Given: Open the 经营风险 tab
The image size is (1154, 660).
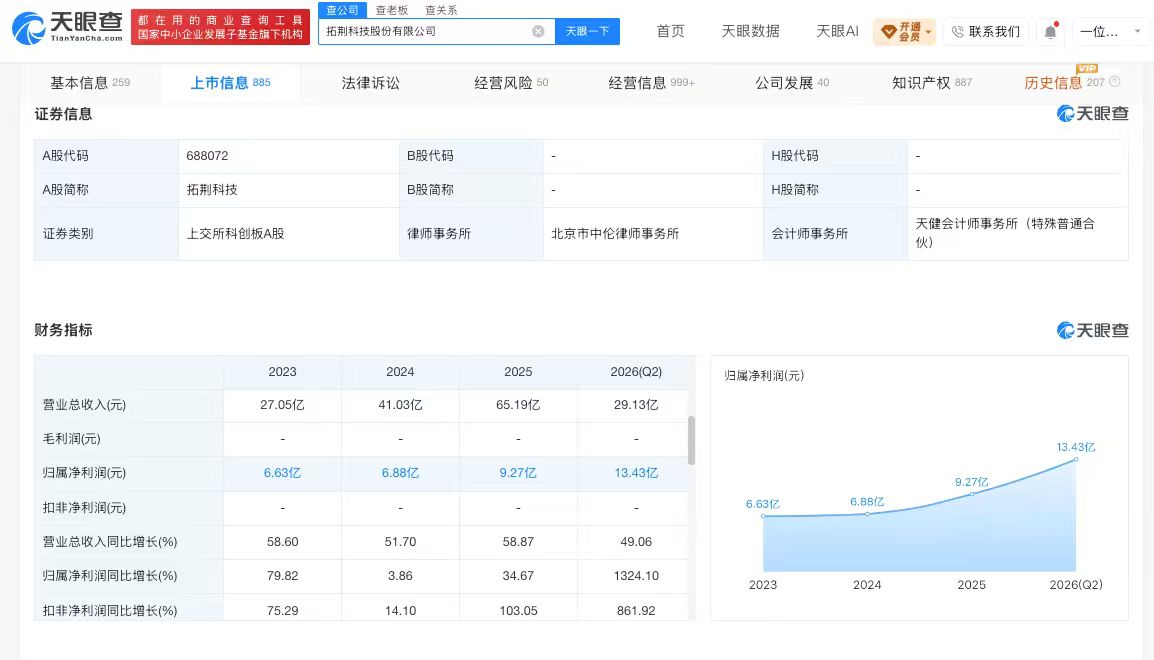Looking at the screenshot, I should coord(511,82).
